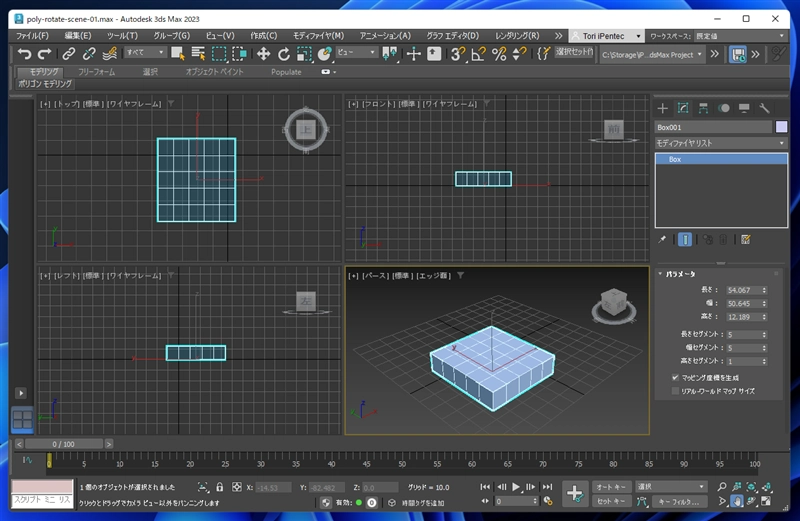Open the すべて selection filter dropdown

(x=145, y=52)
